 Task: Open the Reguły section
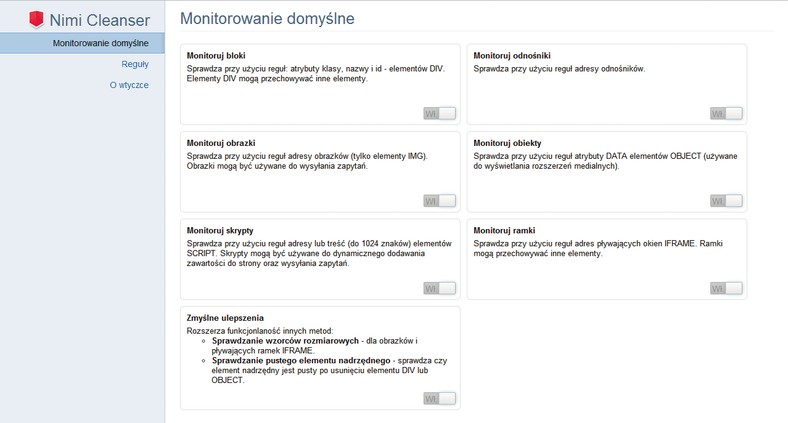[135, 64]
